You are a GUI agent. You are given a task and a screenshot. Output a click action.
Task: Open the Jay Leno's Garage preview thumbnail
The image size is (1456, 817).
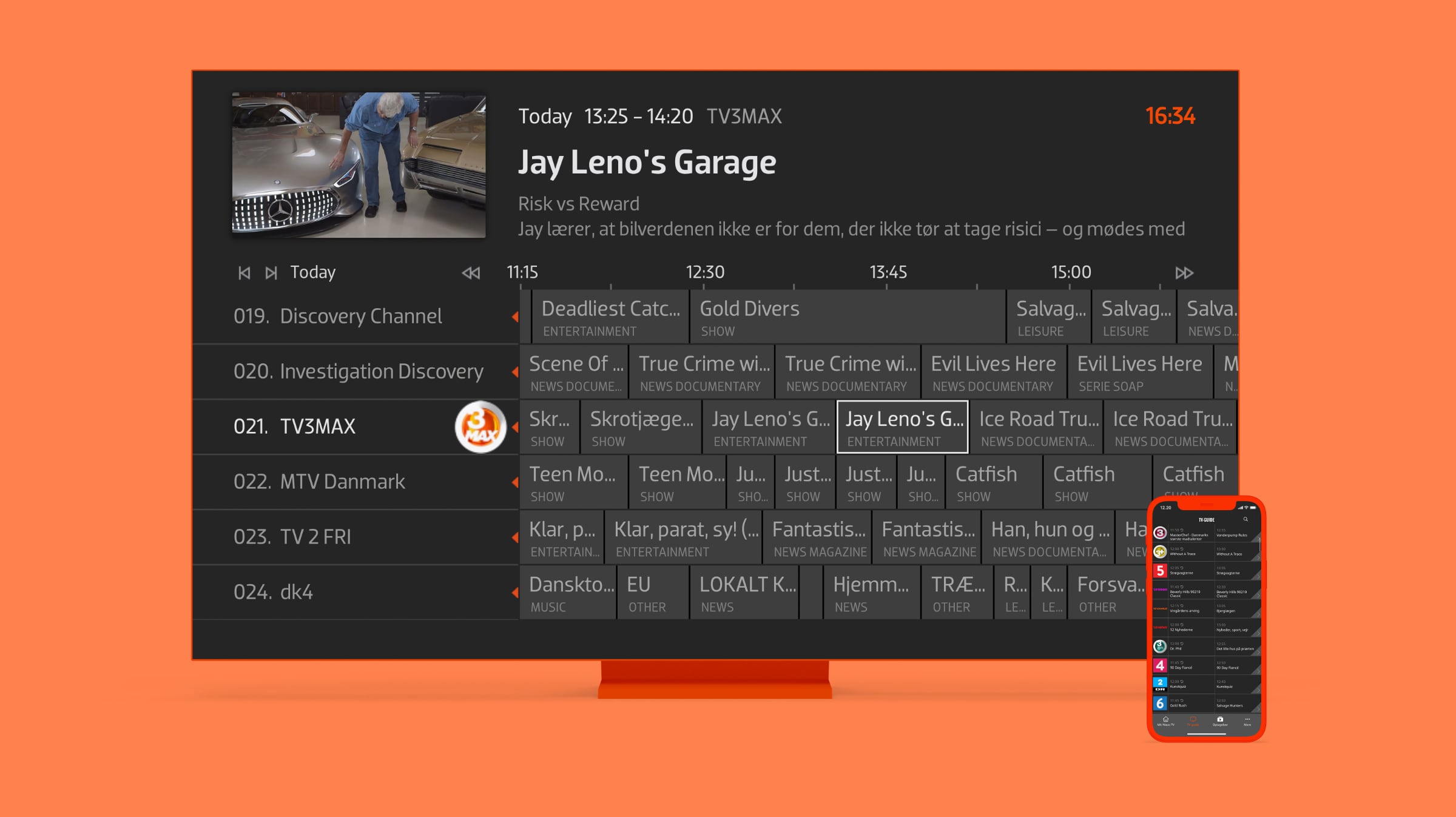[359, 165]
